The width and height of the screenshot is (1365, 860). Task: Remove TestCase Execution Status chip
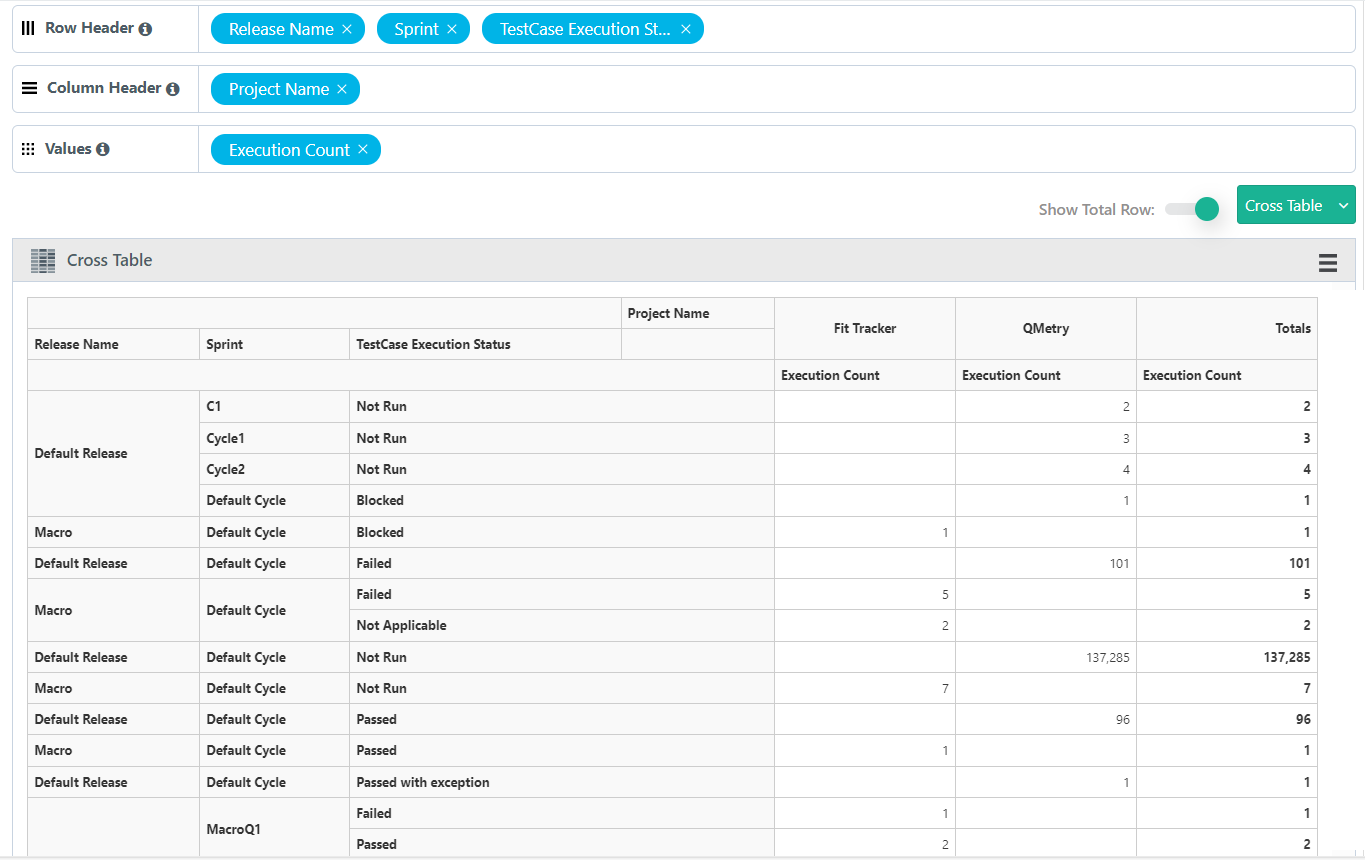(686, 29)
